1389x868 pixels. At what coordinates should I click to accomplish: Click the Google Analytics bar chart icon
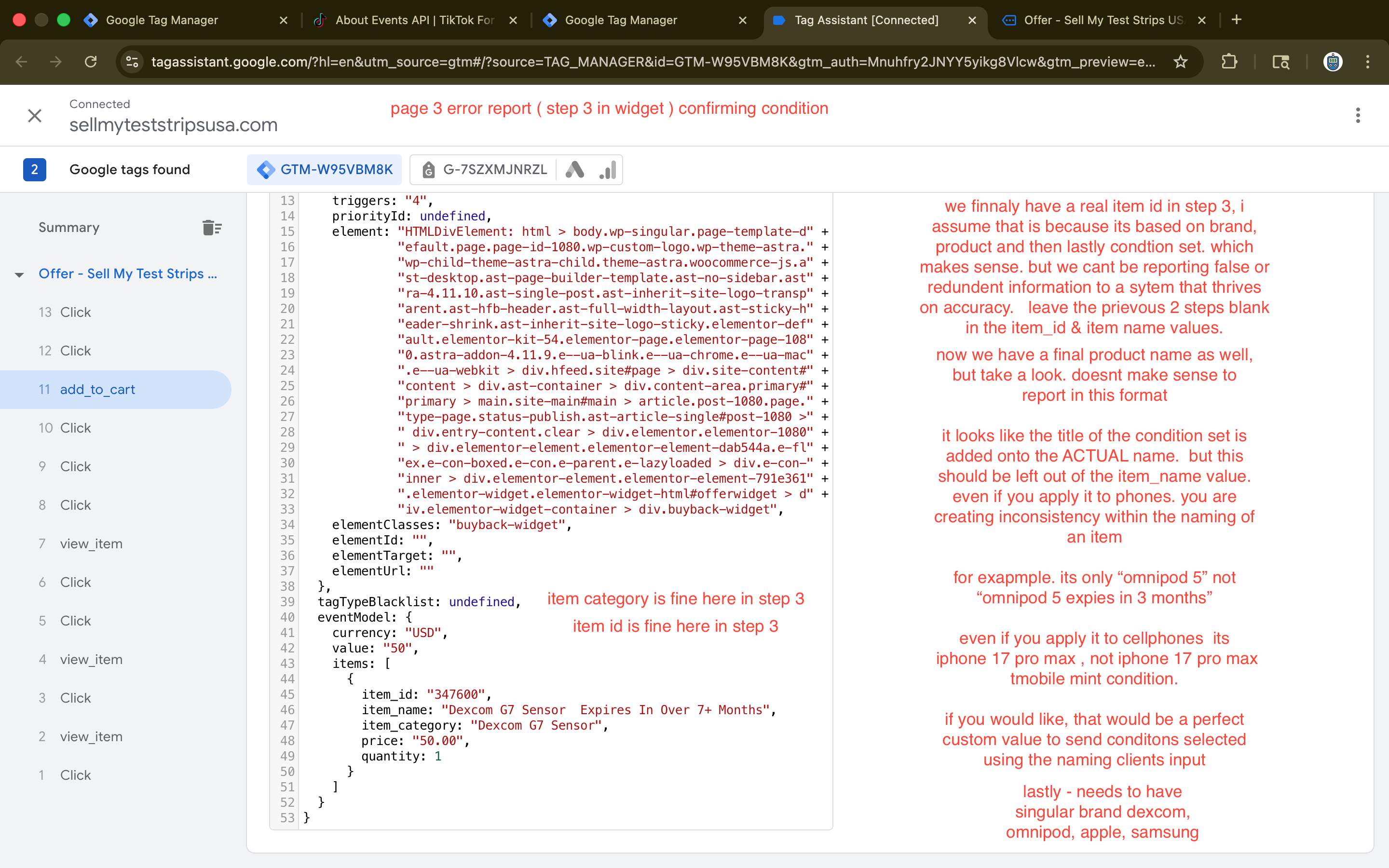coord(607,169)
